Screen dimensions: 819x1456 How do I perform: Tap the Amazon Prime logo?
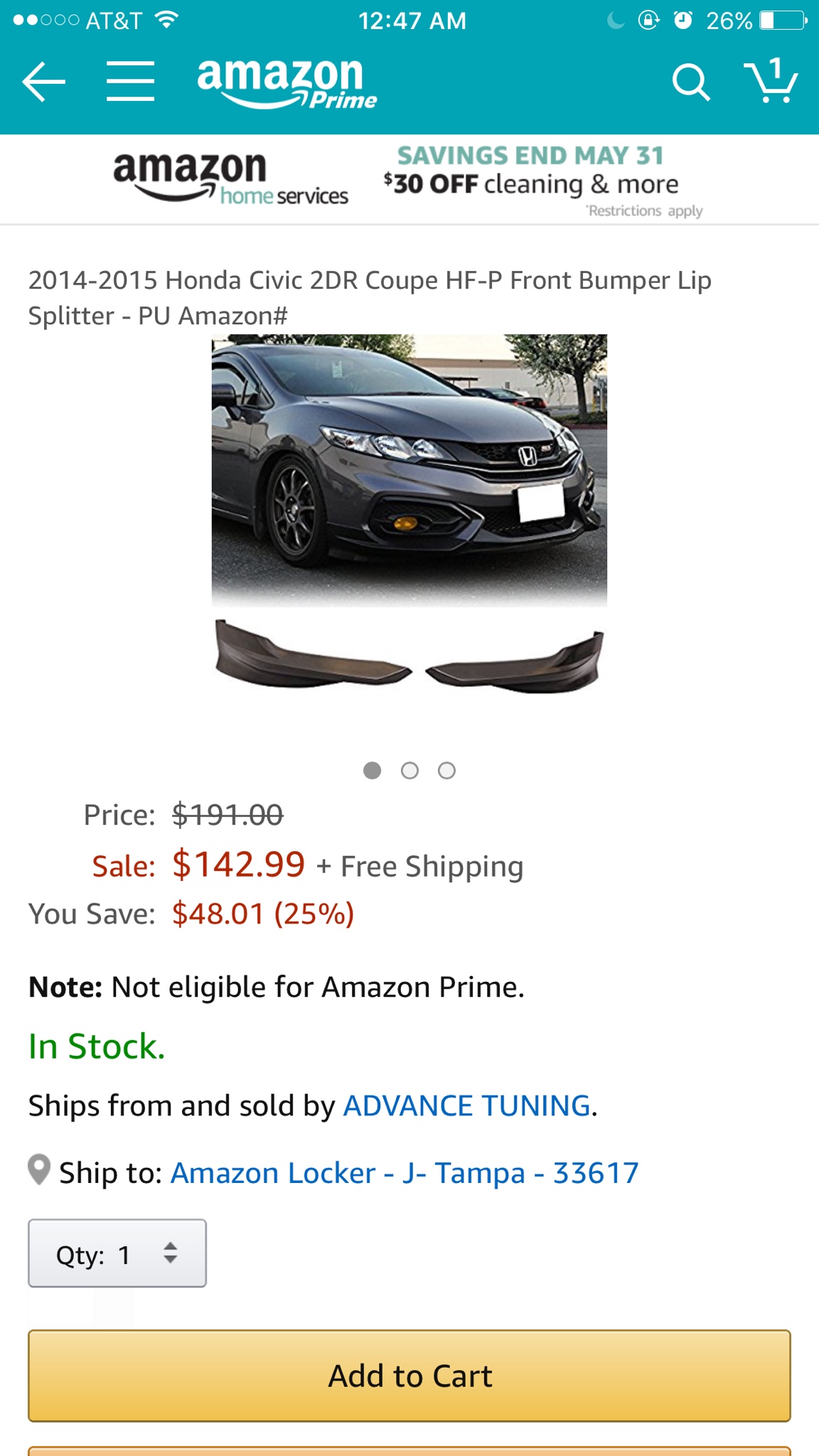point(287,83)
